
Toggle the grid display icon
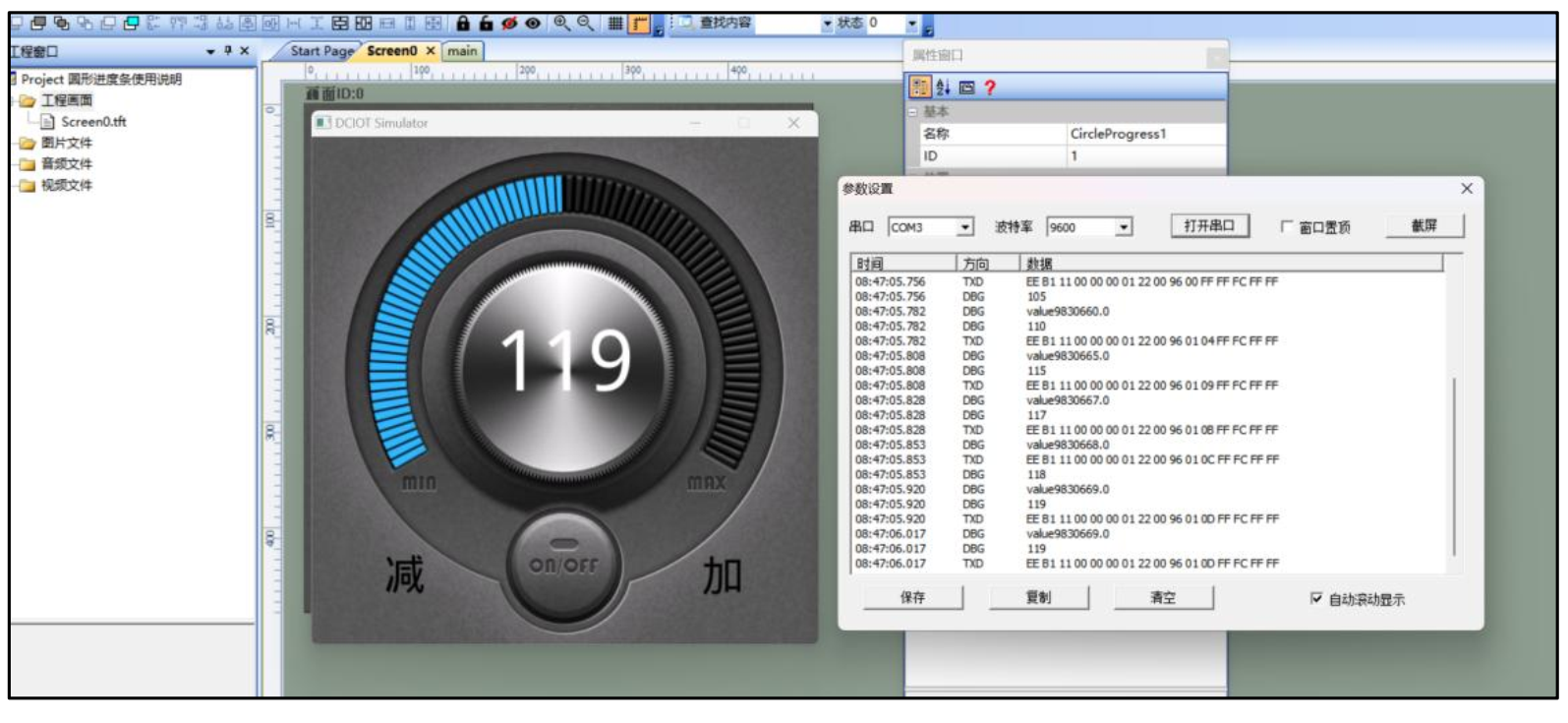click(615, 24)
